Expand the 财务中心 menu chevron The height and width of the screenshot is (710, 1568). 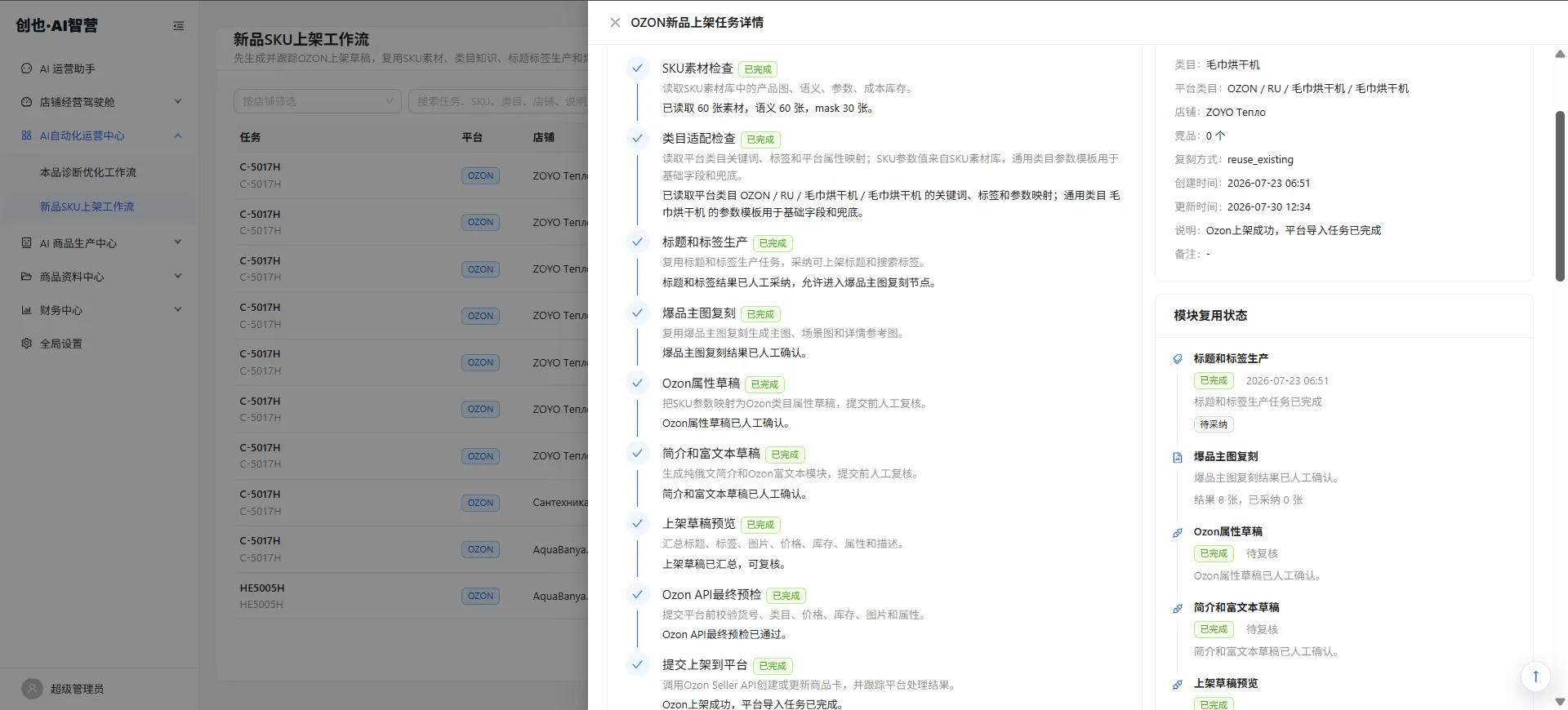pyautogui.click(x=178, y=310)
